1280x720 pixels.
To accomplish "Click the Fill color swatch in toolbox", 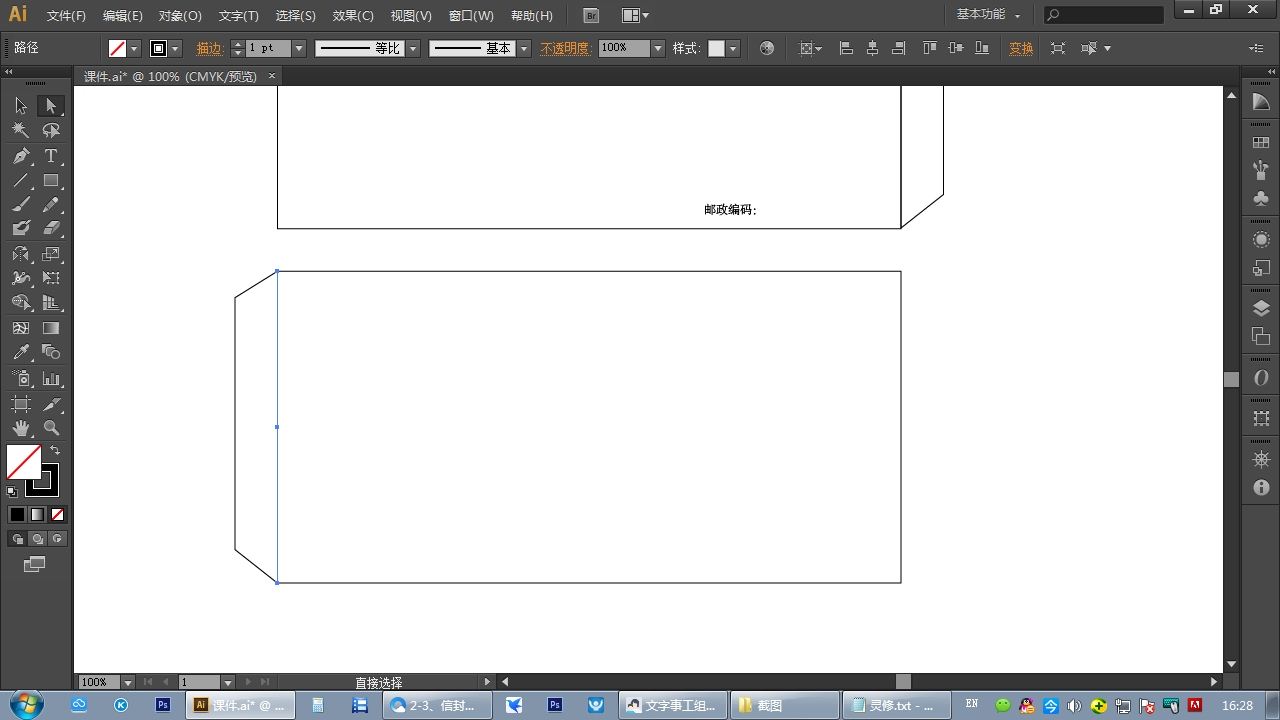I will pos(24,463).
